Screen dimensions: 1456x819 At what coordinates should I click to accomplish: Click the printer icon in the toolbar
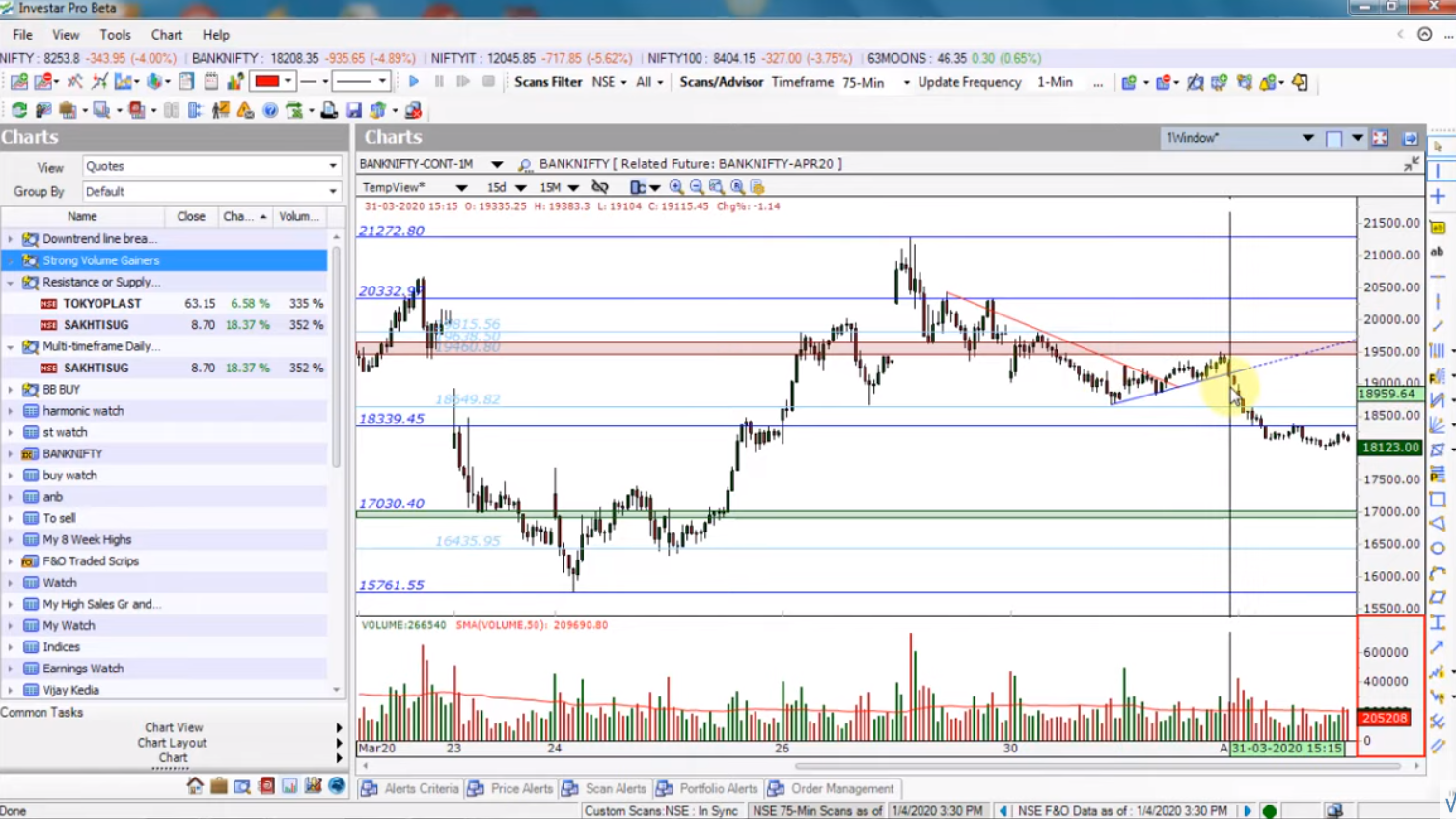[x=329, y=111]
